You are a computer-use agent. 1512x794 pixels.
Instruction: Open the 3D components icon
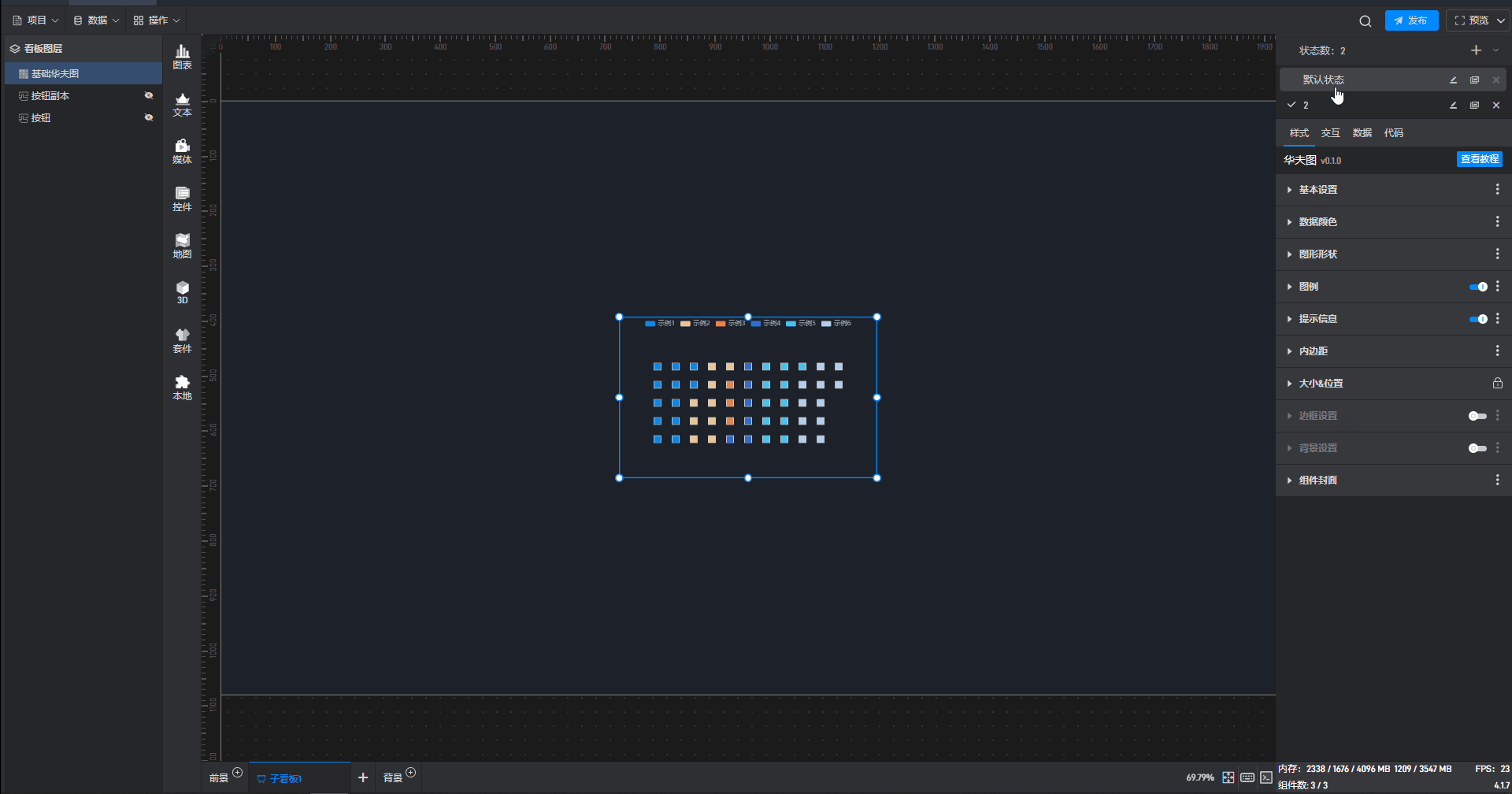(182, 292)
